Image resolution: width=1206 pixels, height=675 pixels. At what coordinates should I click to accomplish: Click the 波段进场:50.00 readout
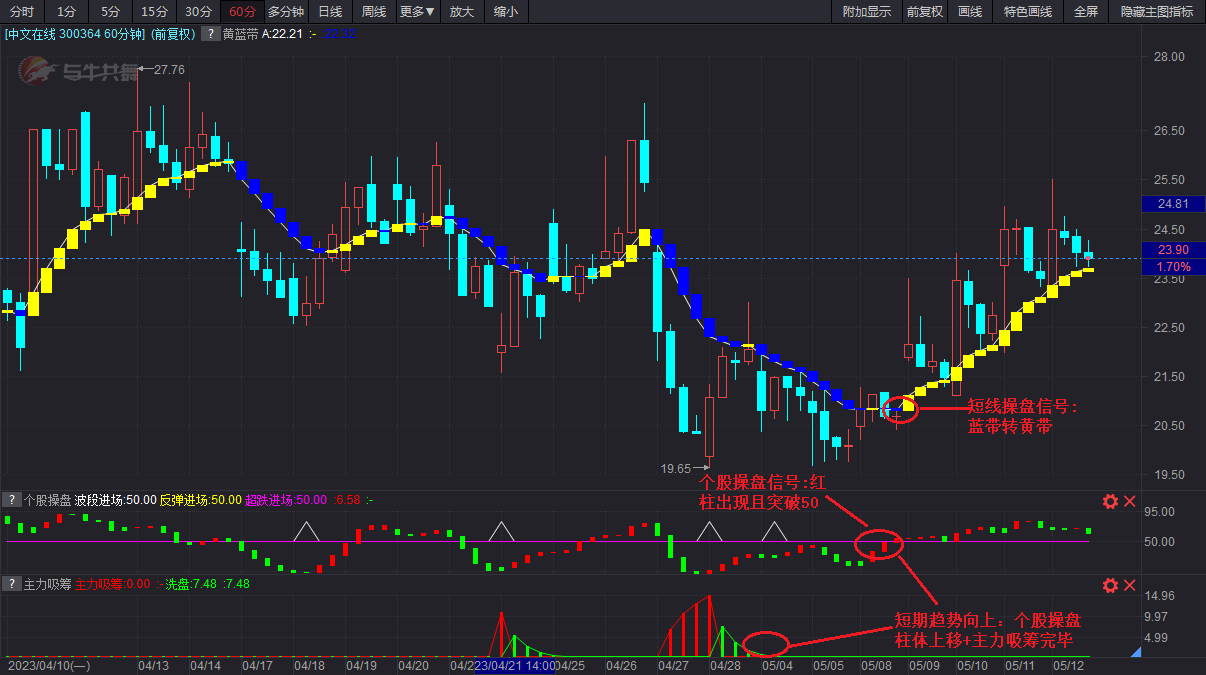(x=115, y=500)
